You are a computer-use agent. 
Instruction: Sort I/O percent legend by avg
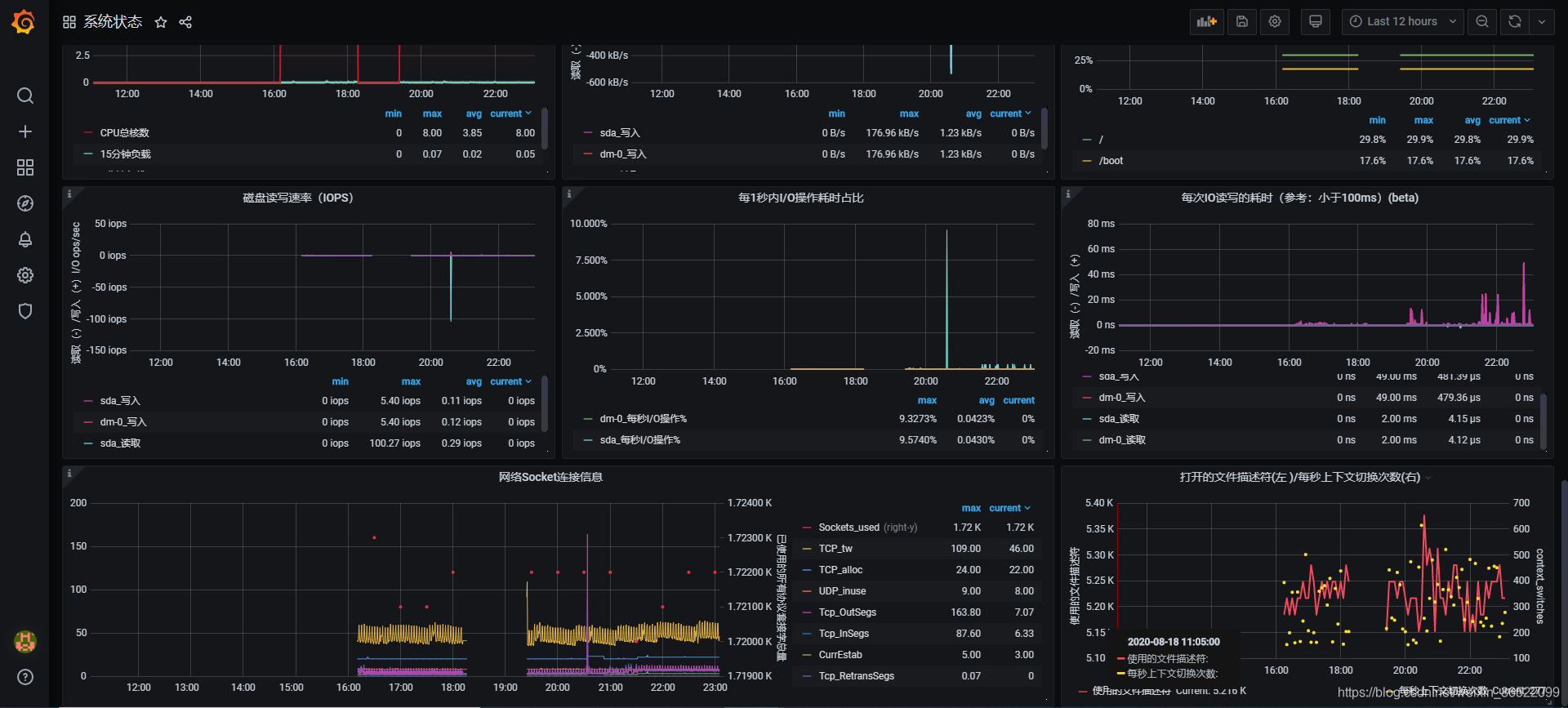[x=987, y=400]
